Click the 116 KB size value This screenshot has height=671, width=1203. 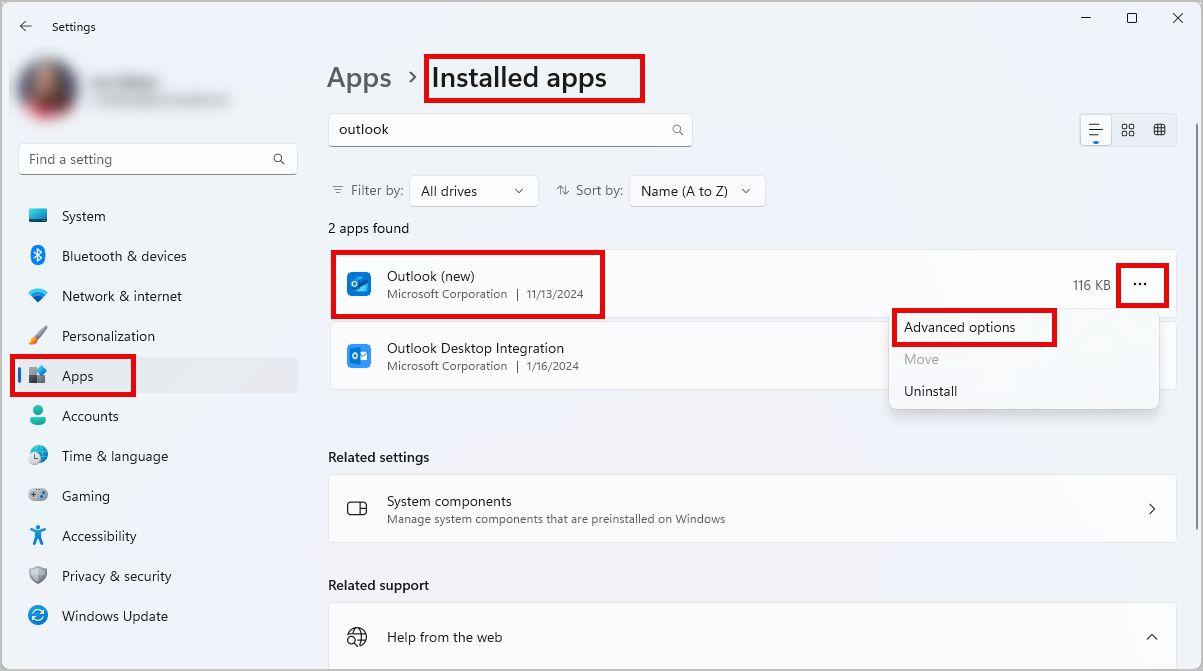coord(1091,285)
